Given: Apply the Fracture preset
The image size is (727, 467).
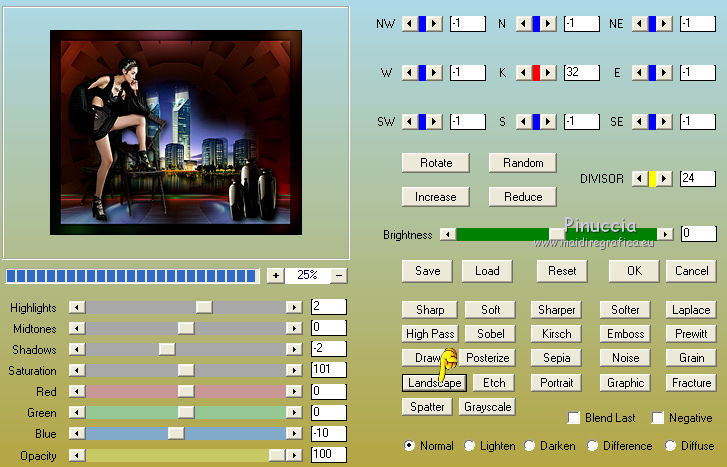Looking at the screenshot, I should [x=691, y=383].
